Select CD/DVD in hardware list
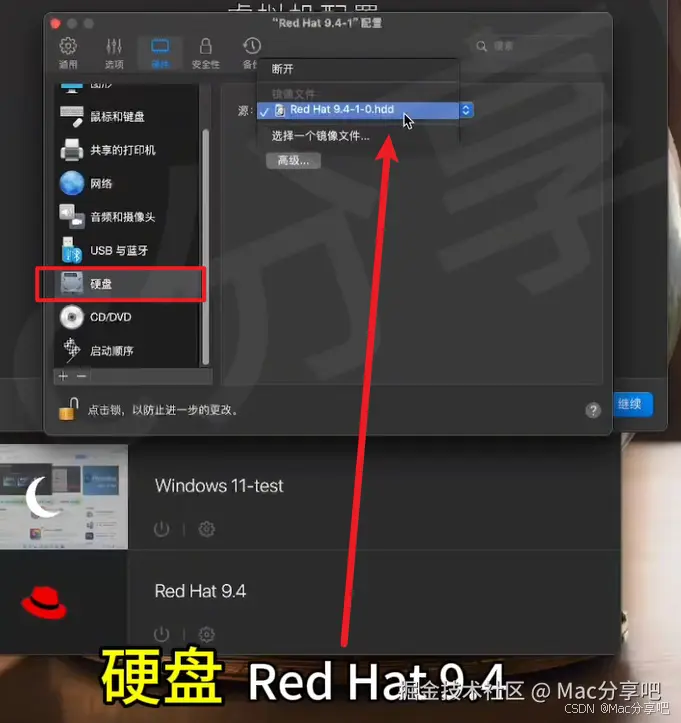This screenshot has width=681, height=723. (126, 317)
